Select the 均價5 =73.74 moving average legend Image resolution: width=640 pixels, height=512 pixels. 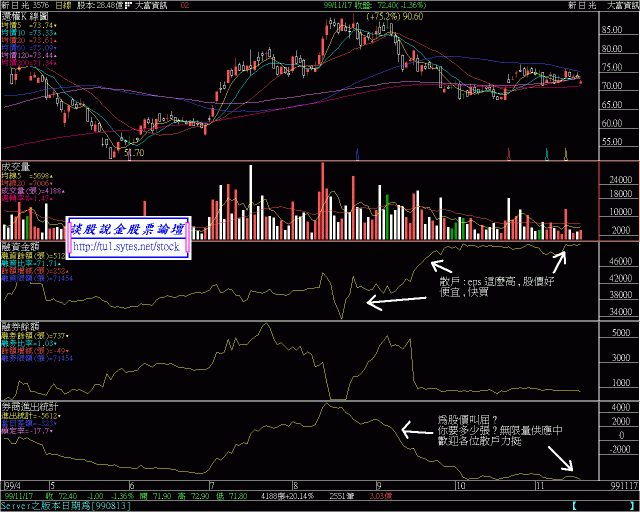coord(29,25)
